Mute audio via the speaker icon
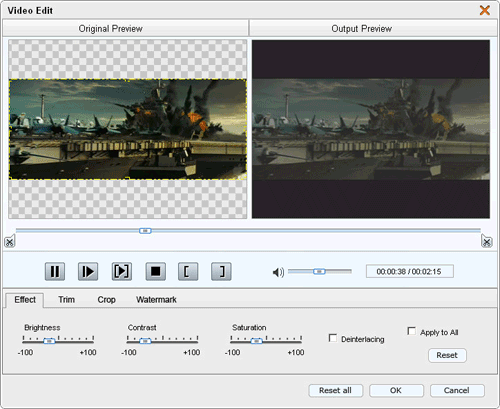The width and height of the screenshot is (500, 409). (278, 272)
